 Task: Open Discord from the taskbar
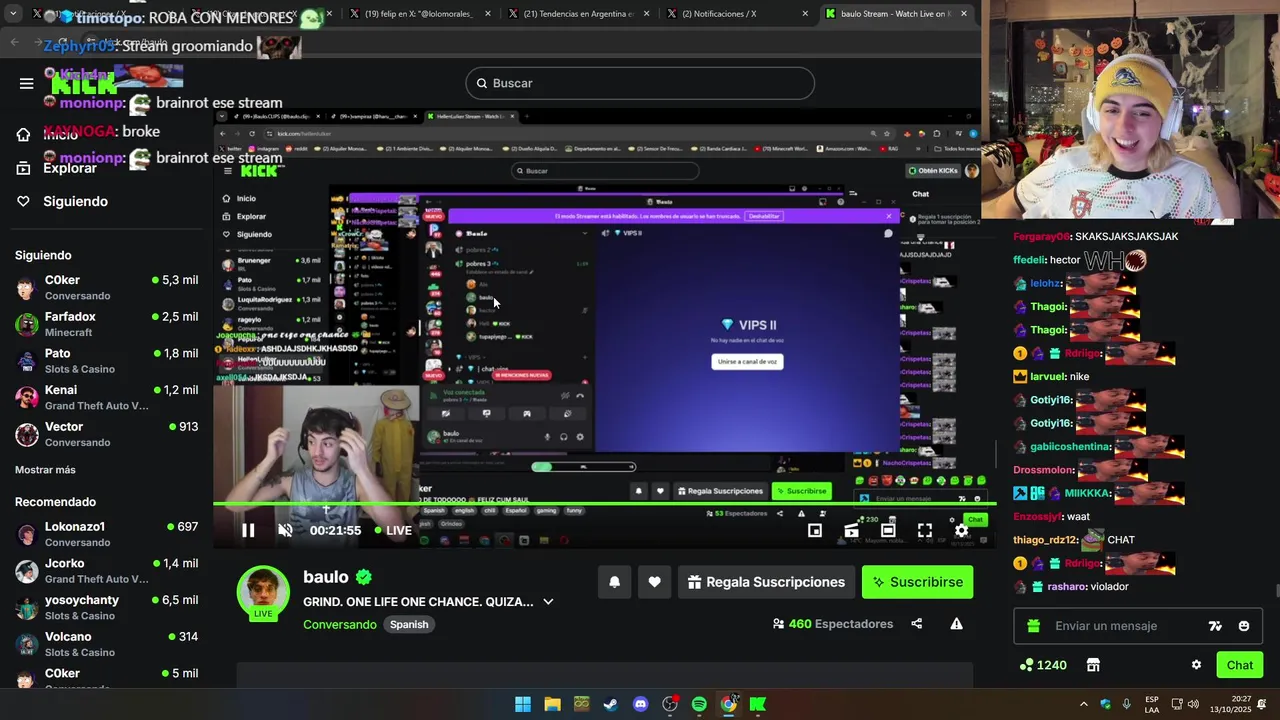click(640, 704)
